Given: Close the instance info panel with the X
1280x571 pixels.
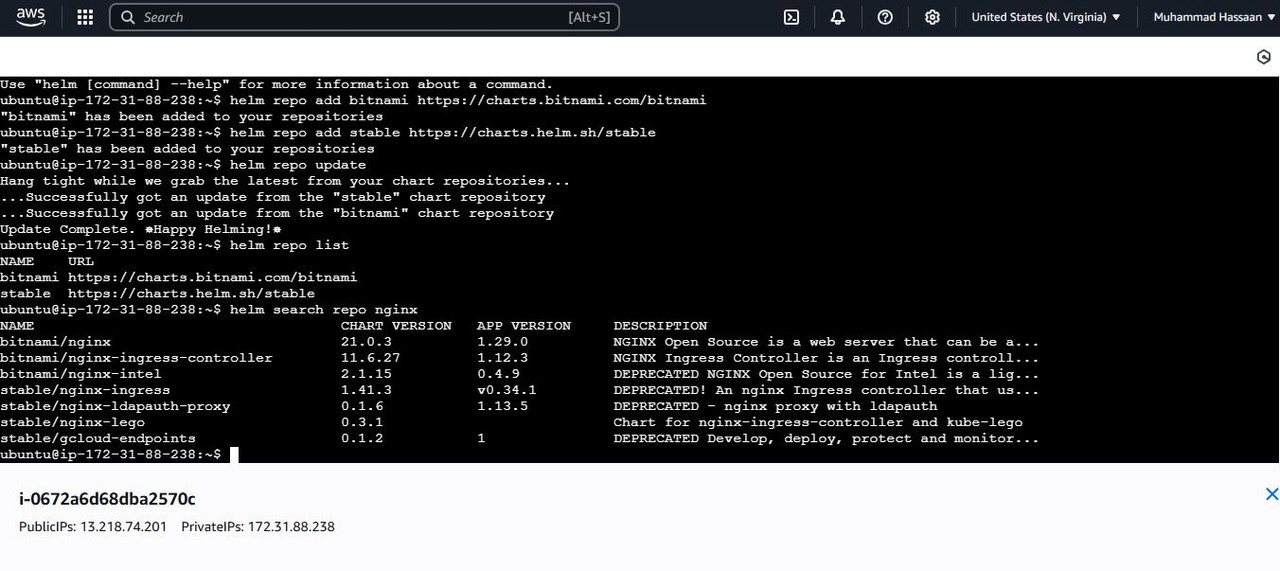Looking at the screenshot, I should pos(1271,494).
